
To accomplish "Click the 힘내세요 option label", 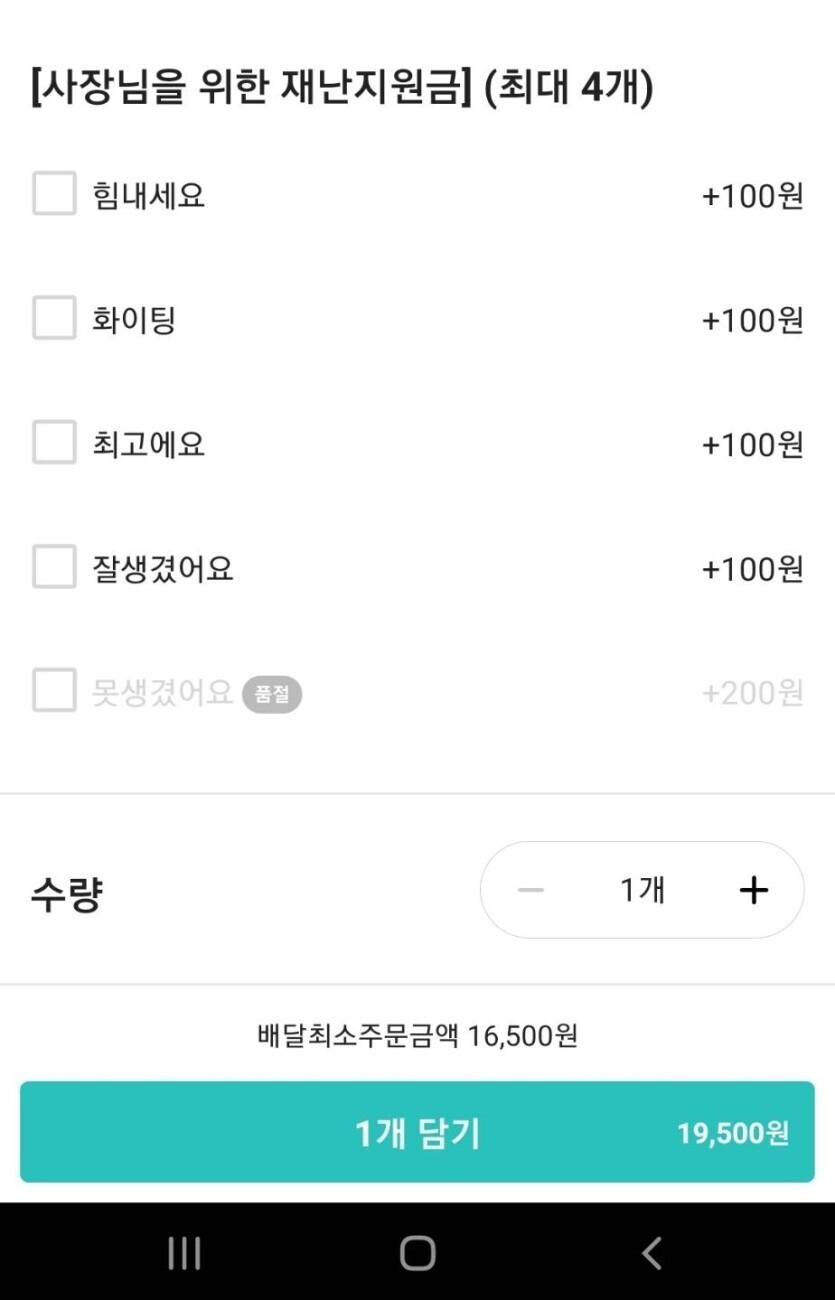I will click(x=148, y=195).
